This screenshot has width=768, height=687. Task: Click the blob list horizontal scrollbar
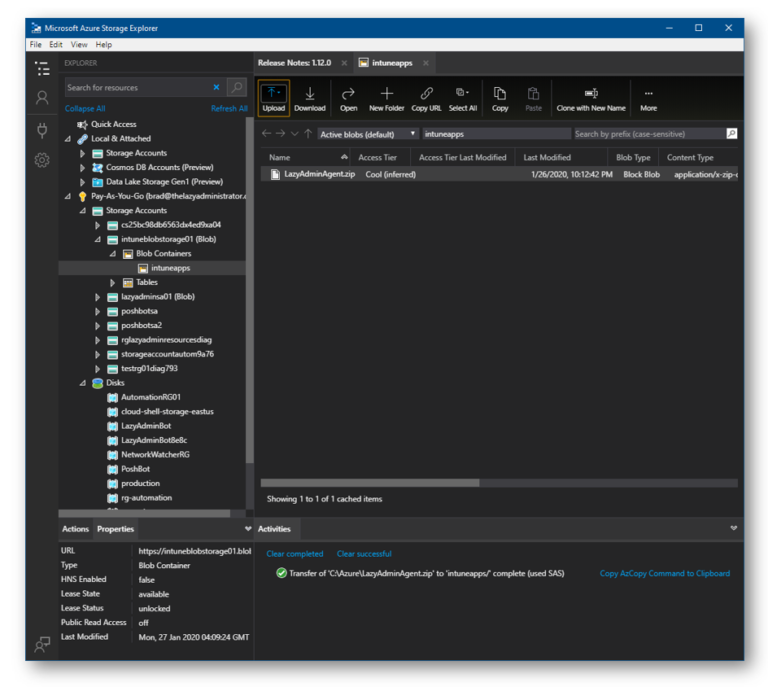[x=370, y=483]
